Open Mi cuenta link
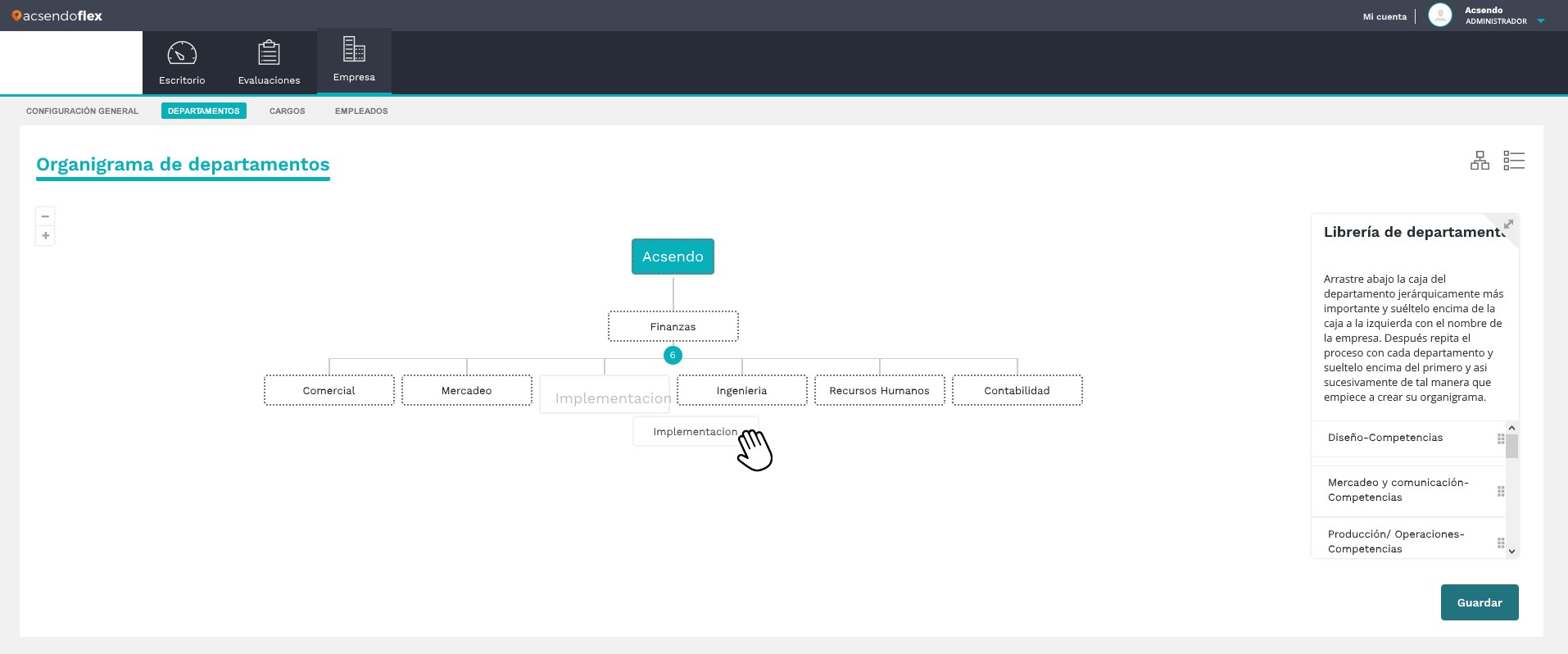This screenshot has height=654, width=1568. 1384,16
